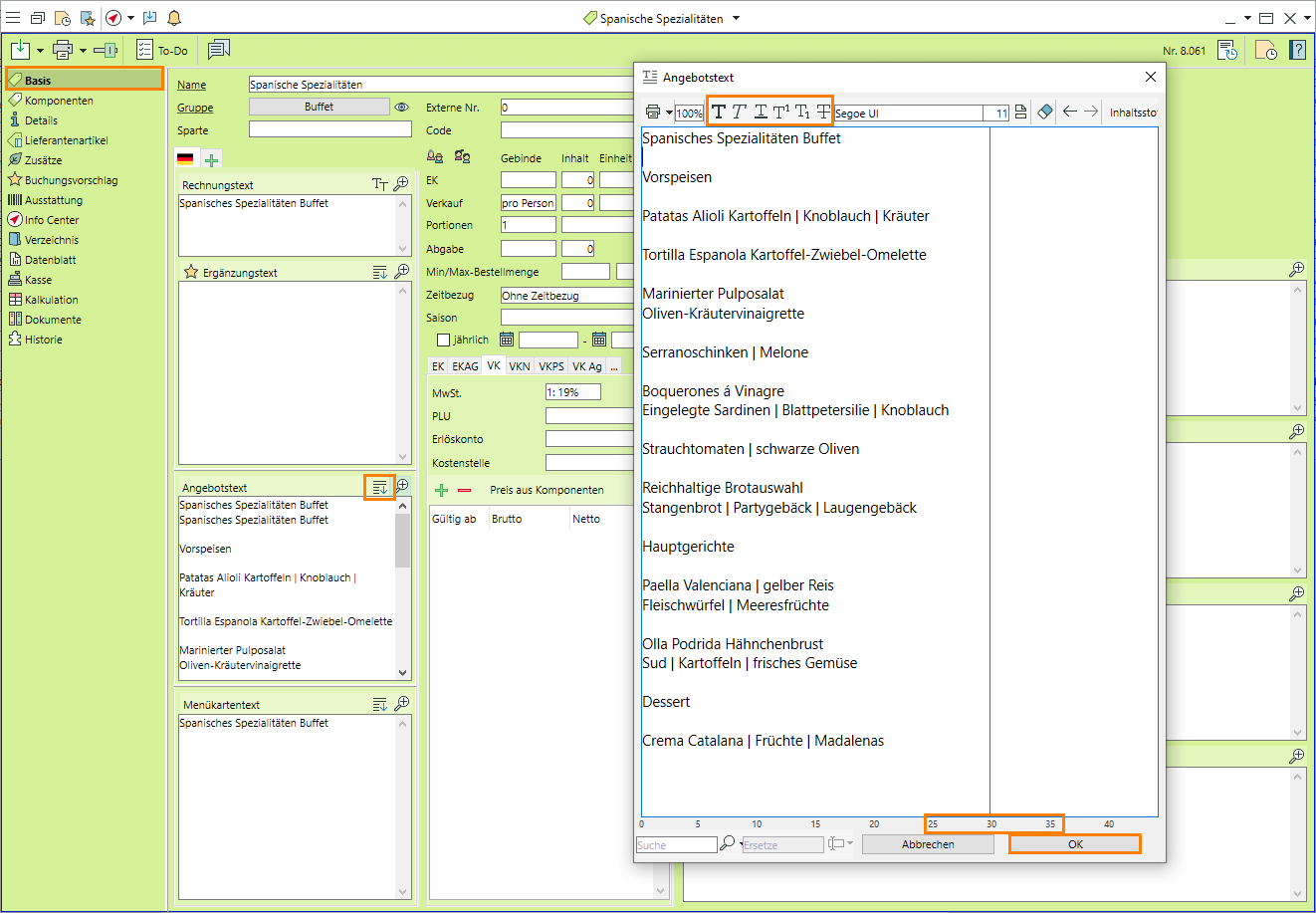This screenshot has height=913, width=1316.
Task: Click the eraser clear-formatting icon
Action: click(x=1044, y=112)
